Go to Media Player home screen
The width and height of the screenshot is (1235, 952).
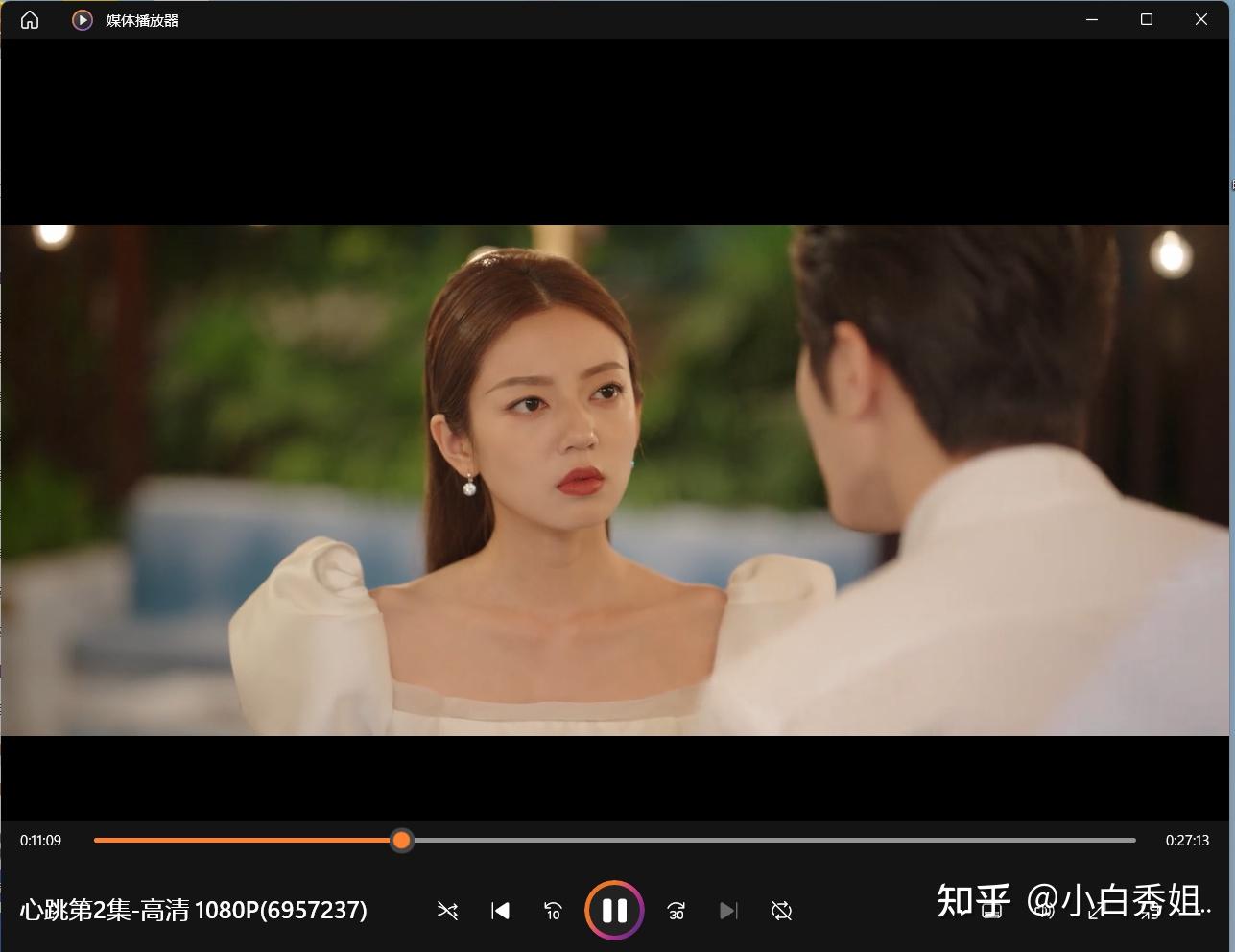28,19
